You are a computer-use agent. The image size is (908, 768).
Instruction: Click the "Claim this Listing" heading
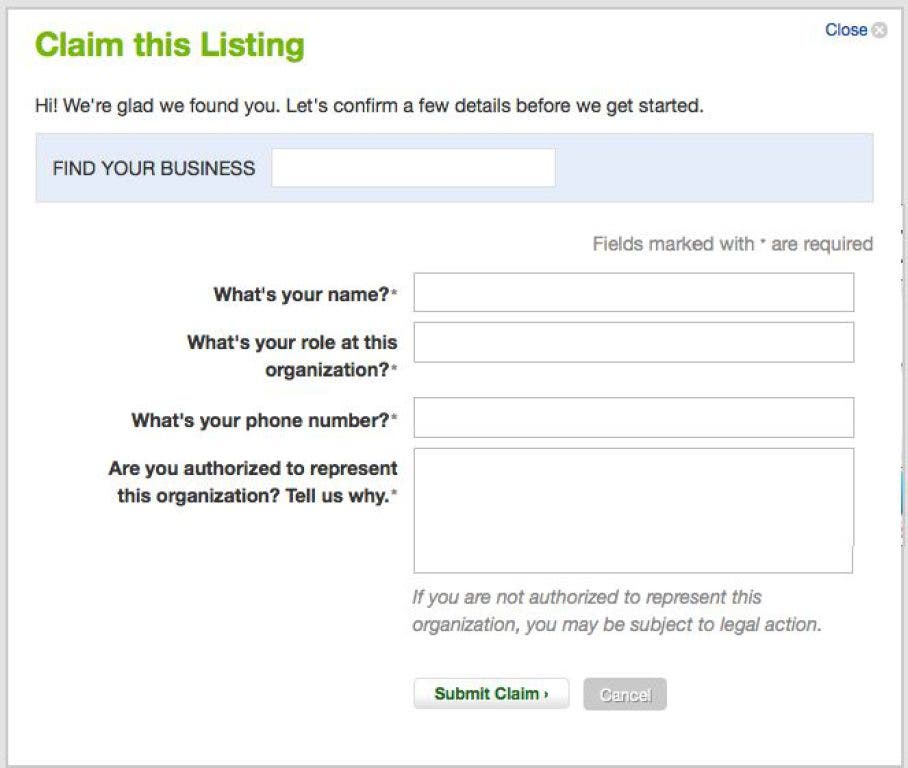coord(170,45)
